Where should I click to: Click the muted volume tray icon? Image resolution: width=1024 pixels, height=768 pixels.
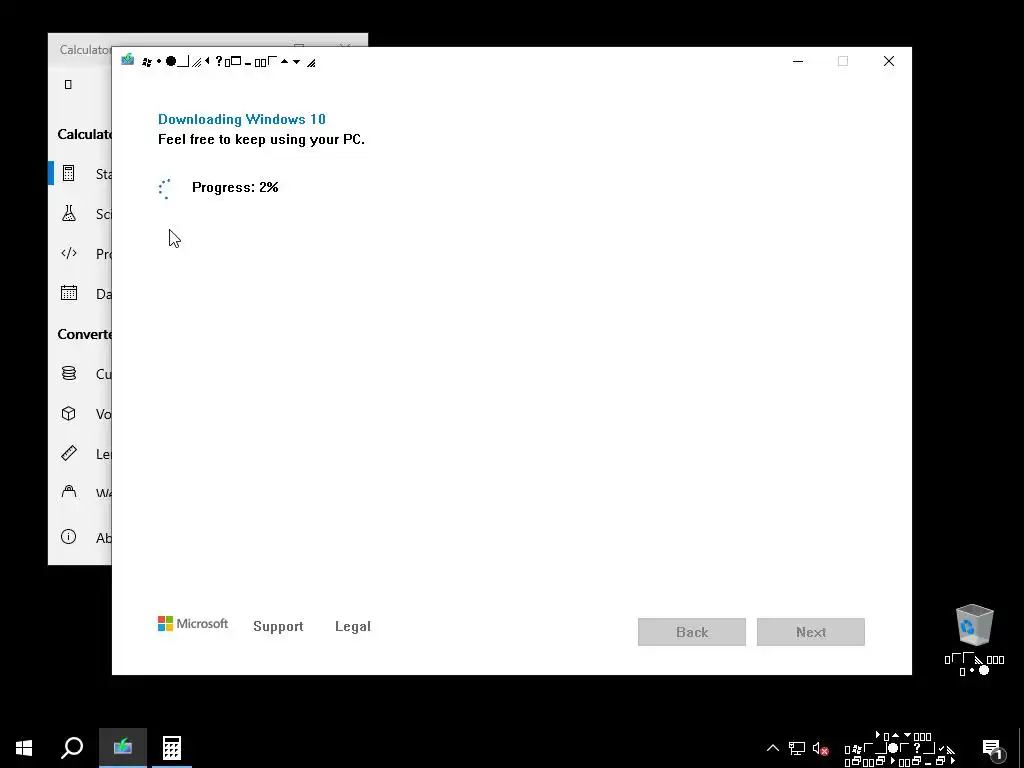820,749
